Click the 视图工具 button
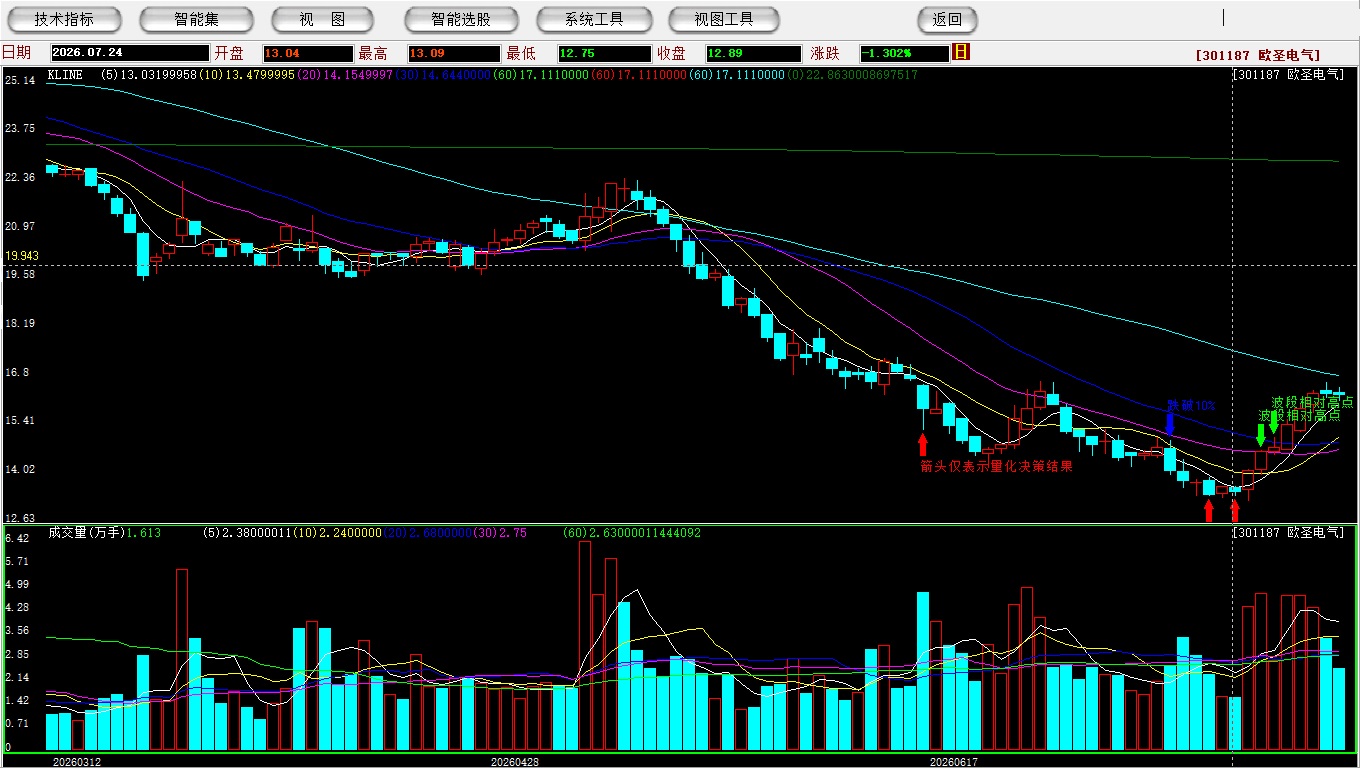This screenshot has width=1360, height=768. 724,19
